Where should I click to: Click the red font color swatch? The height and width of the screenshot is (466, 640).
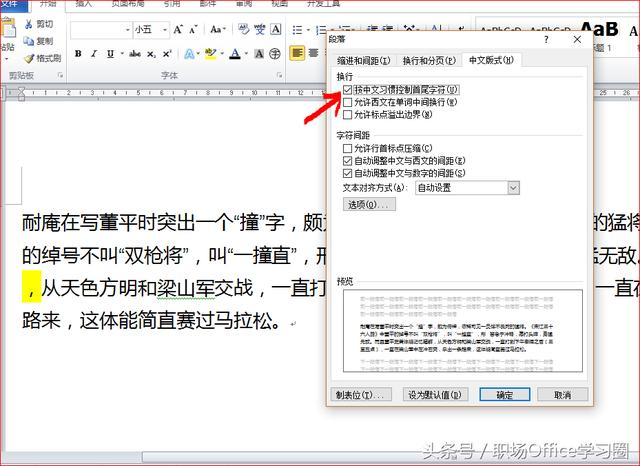(x=235, y=53)
